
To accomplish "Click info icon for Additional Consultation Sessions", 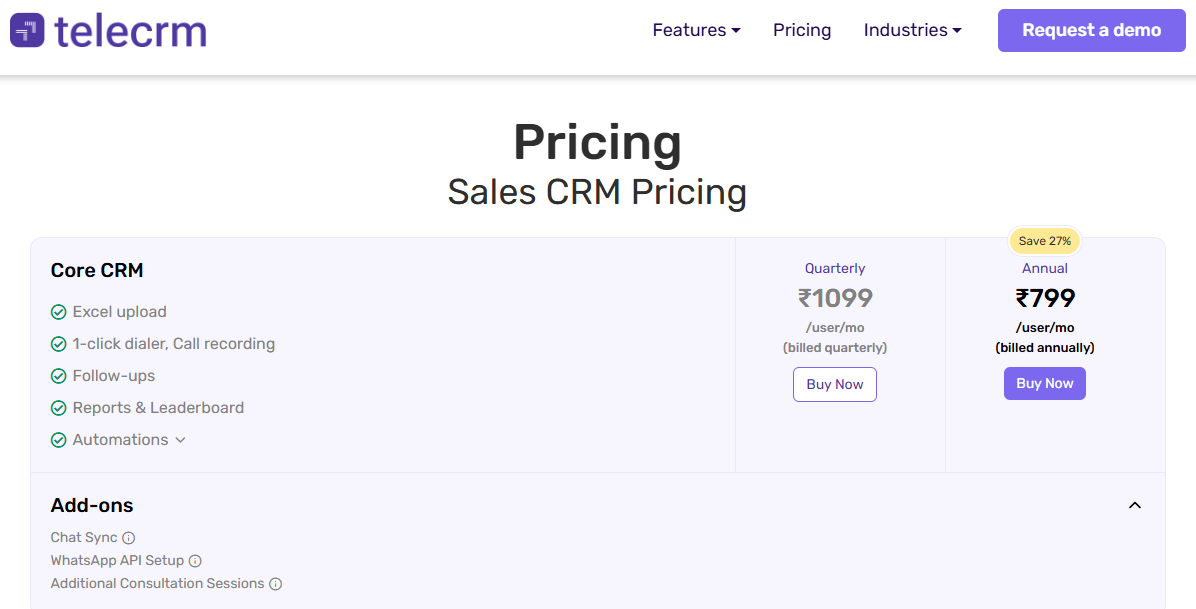I will coord(276,584).
